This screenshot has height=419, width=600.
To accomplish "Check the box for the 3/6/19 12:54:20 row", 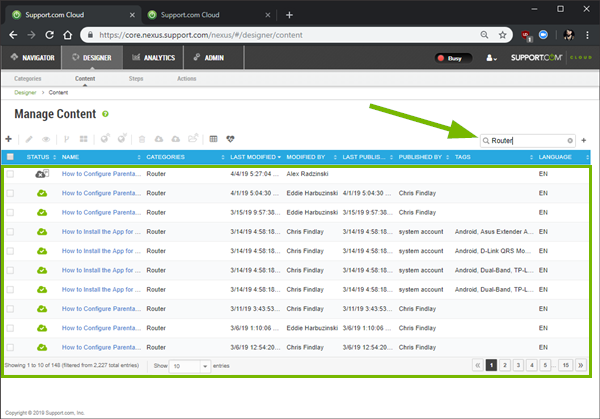I will (10, 347).
